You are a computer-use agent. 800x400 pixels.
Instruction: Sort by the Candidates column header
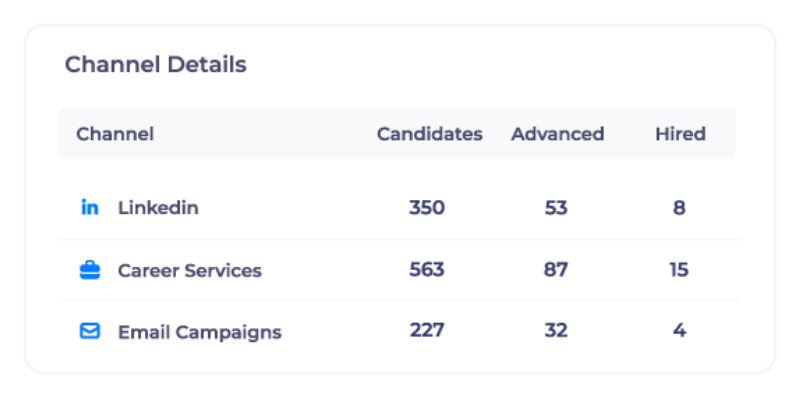click(429, 134)
